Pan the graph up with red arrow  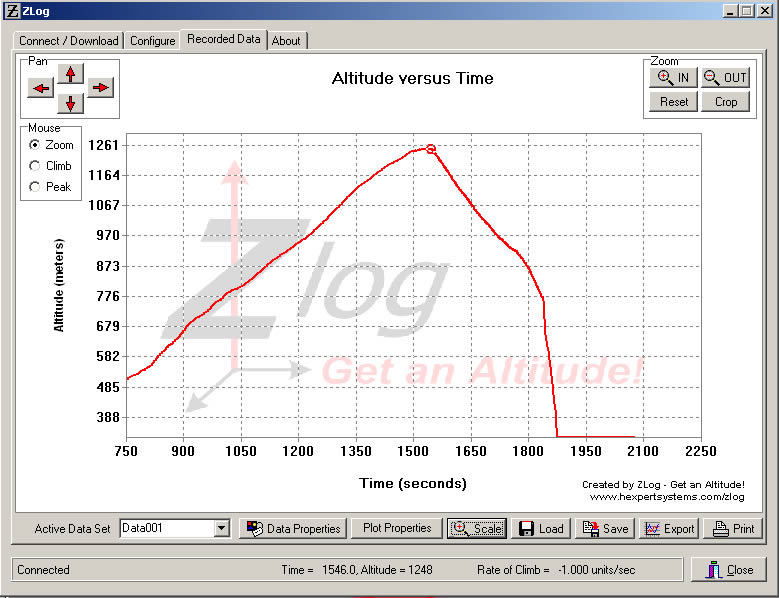(70, 73)
